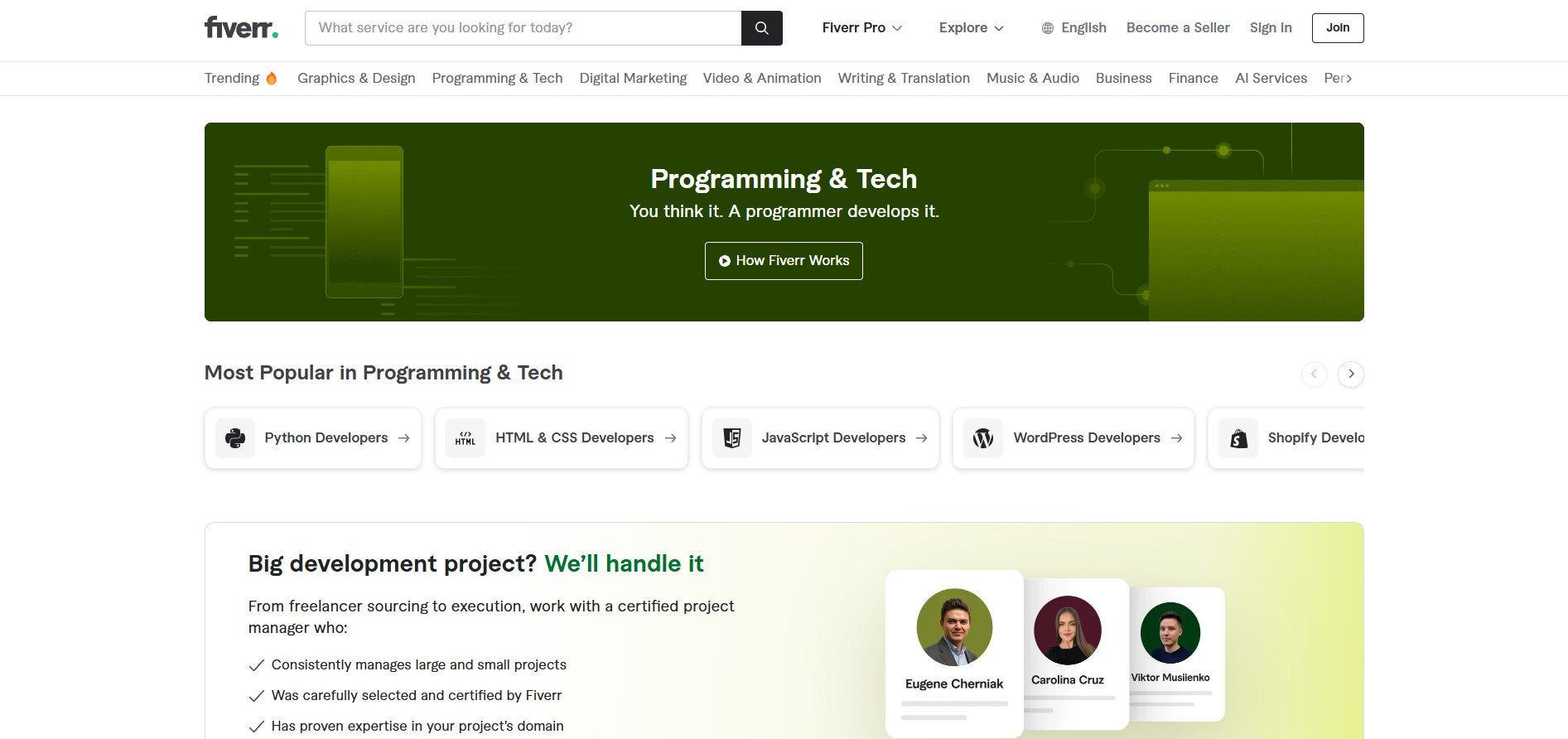Image resolution: width=1568 pixels, height=739 pixels.
Task: Click the Python logo icon
Action: coord(235,438)
